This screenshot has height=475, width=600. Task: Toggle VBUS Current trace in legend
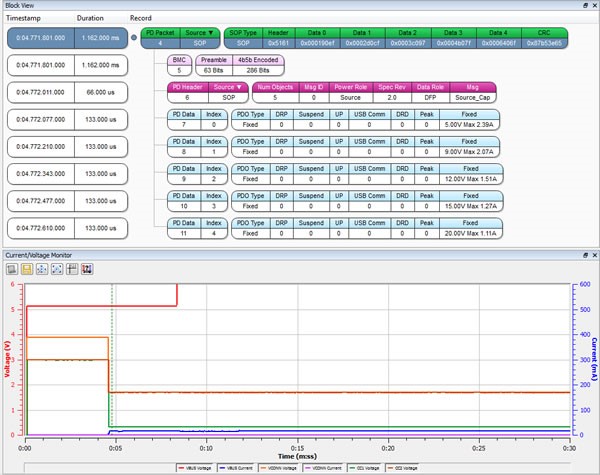click(236, 468)
